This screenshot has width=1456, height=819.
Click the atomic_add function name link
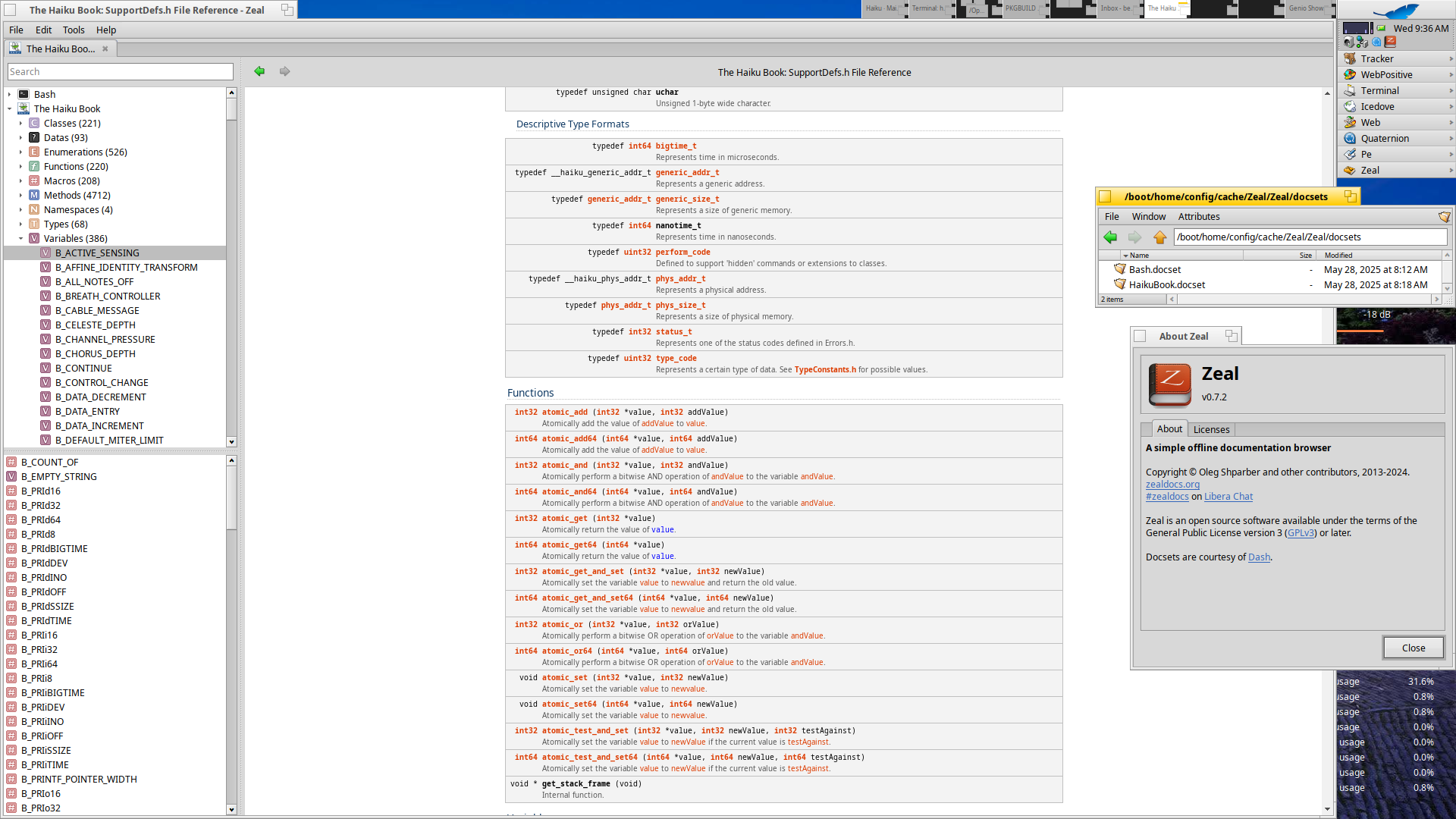(x=565, y=413)
